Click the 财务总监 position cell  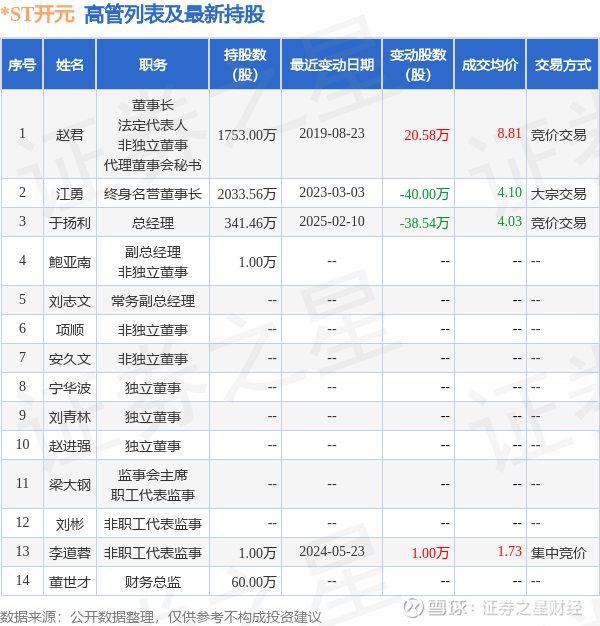point(152,582)
